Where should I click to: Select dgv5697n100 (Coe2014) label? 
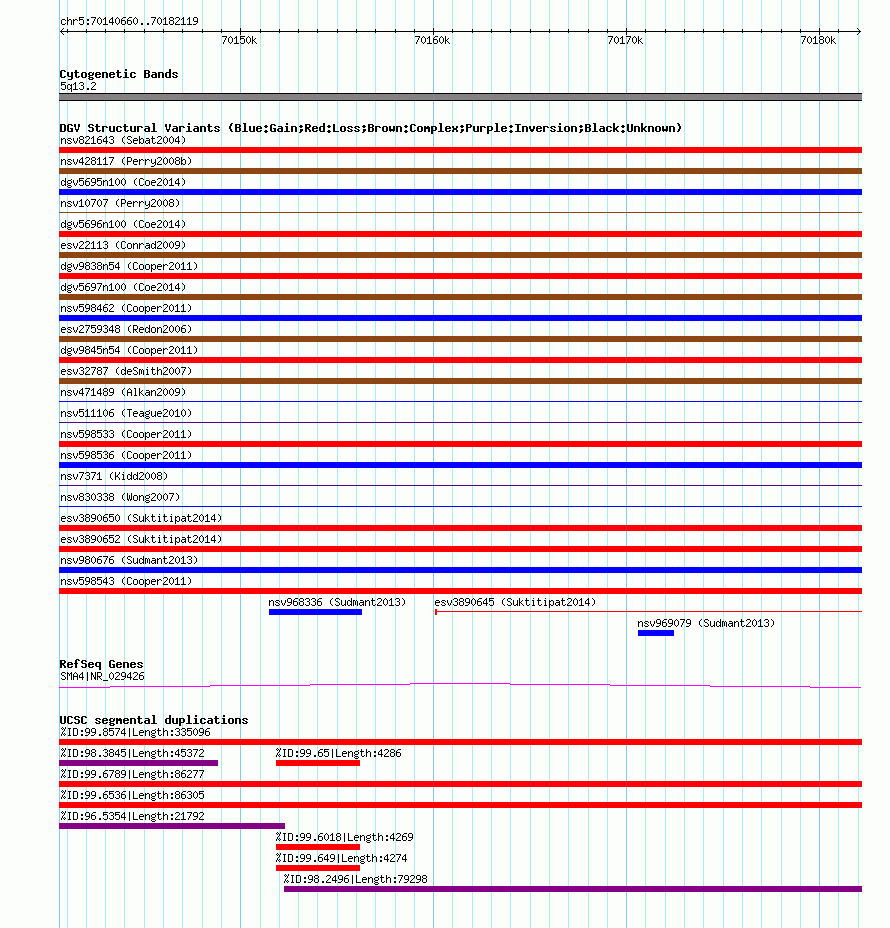point(123,288)
